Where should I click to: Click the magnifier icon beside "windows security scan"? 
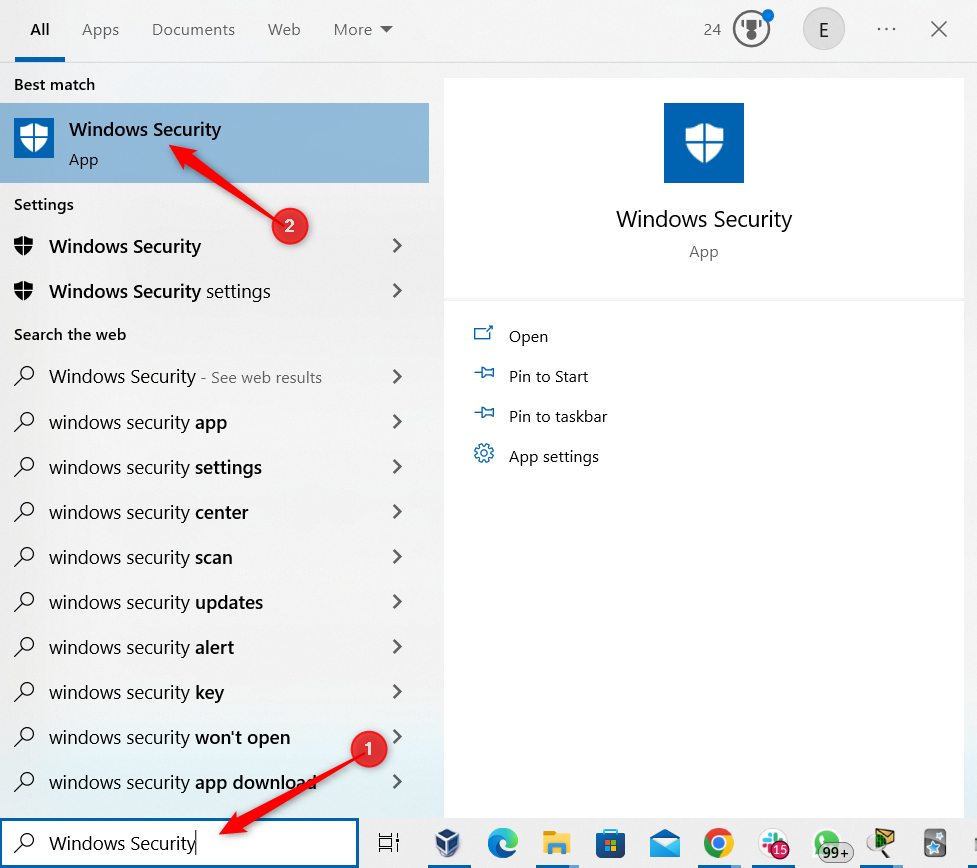tap(25, 557)
